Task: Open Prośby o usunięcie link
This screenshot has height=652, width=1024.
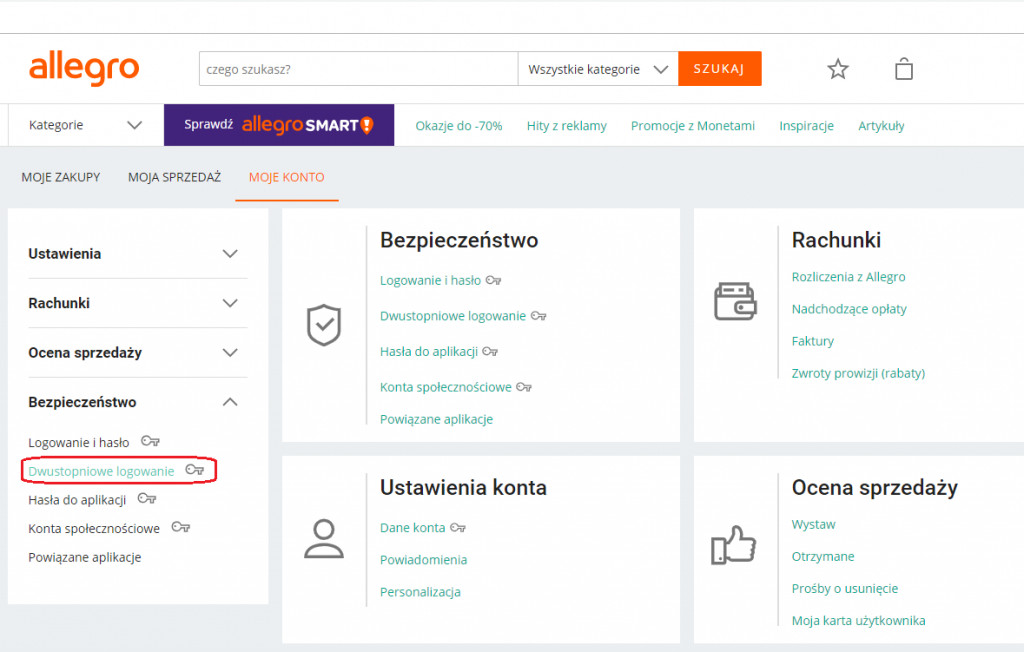Action: pos(844,589)
